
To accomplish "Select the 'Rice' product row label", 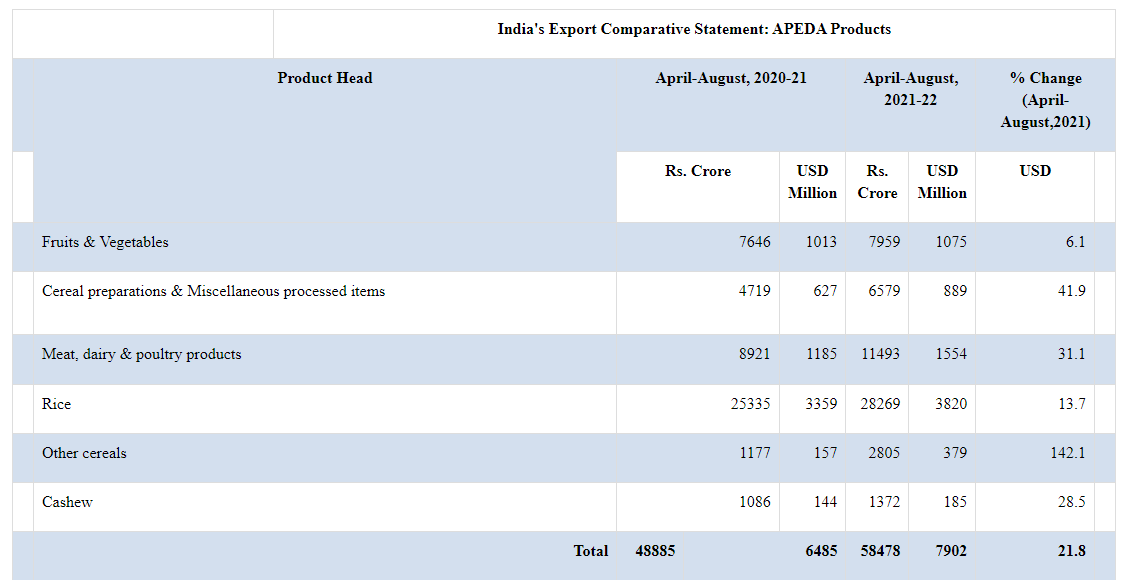I will click(x=56, y=404).
